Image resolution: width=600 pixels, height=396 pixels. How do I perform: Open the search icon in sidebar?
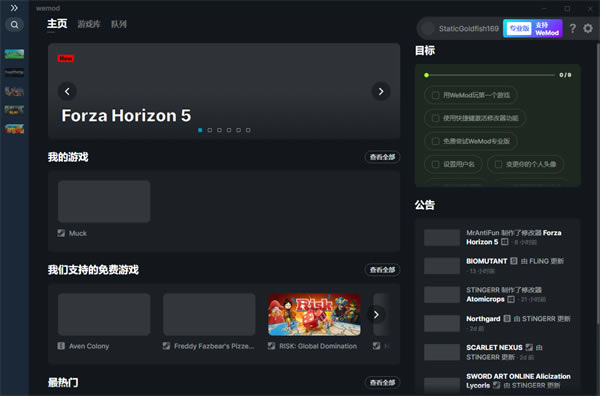click(15, 25)
